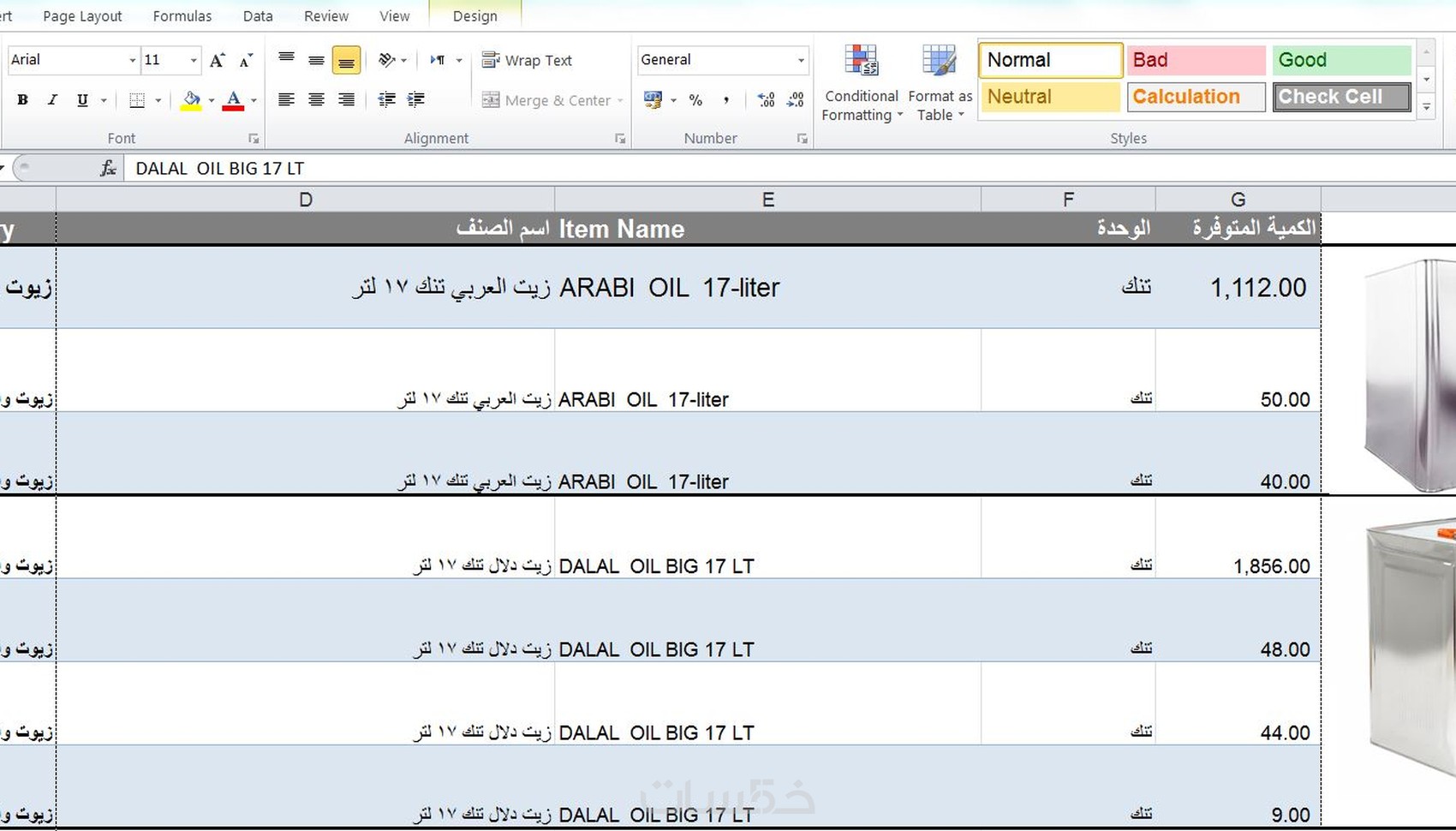Expand the cell styles gallery with More
Viewport: 1456px width, 831px height.
(x=1426, y=108)
